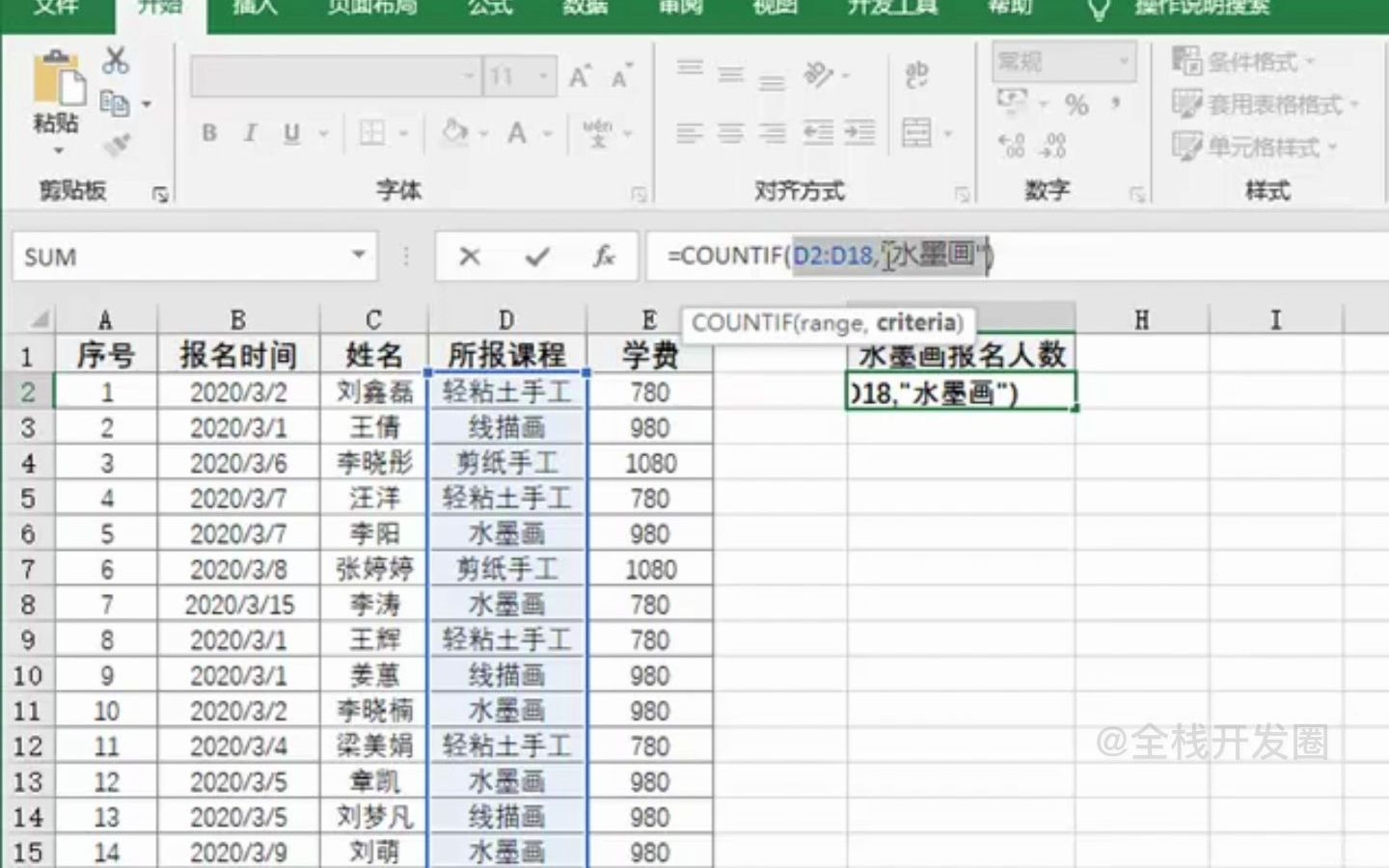The width and height of the screenshot is (1389, 868).
Task: Open fill color dropdown arrow
Action: pyautogui.click(x=482, y=133)
